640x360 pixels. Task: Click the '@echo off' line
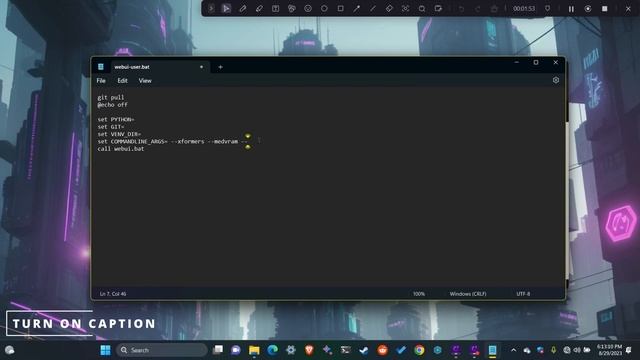(x=112, y=105)
